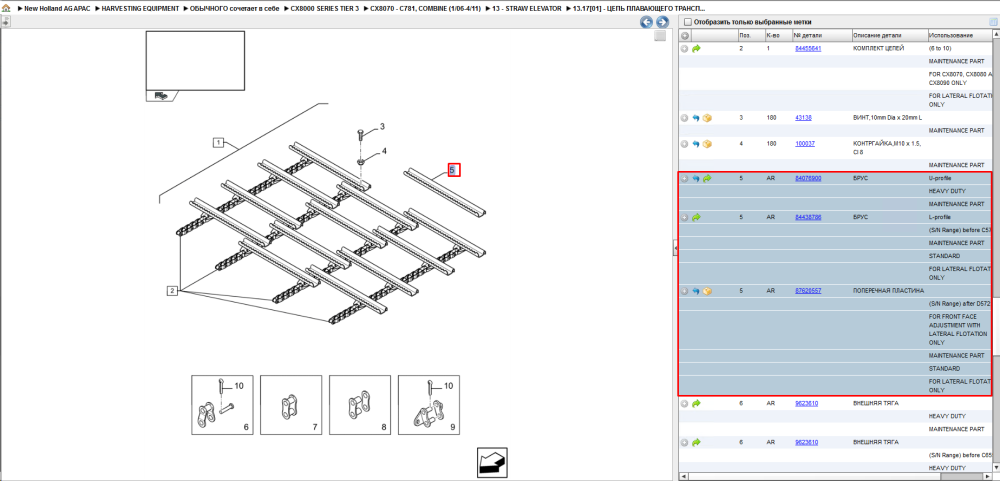Click yellow box icon for part 87628557
The width and height of the screenshot is (1000, 481).
707,291
